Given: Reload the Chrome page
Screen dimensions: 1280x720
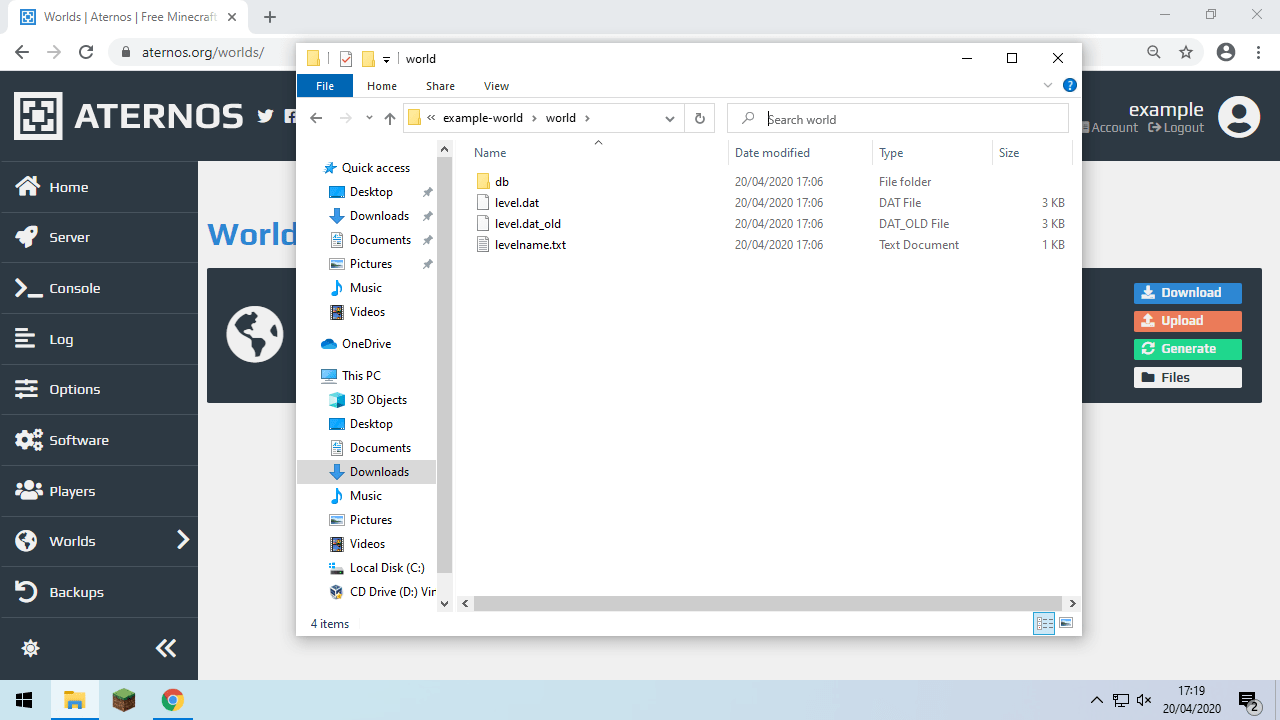Looking at the screenshot, I should (x=86, y=52).
